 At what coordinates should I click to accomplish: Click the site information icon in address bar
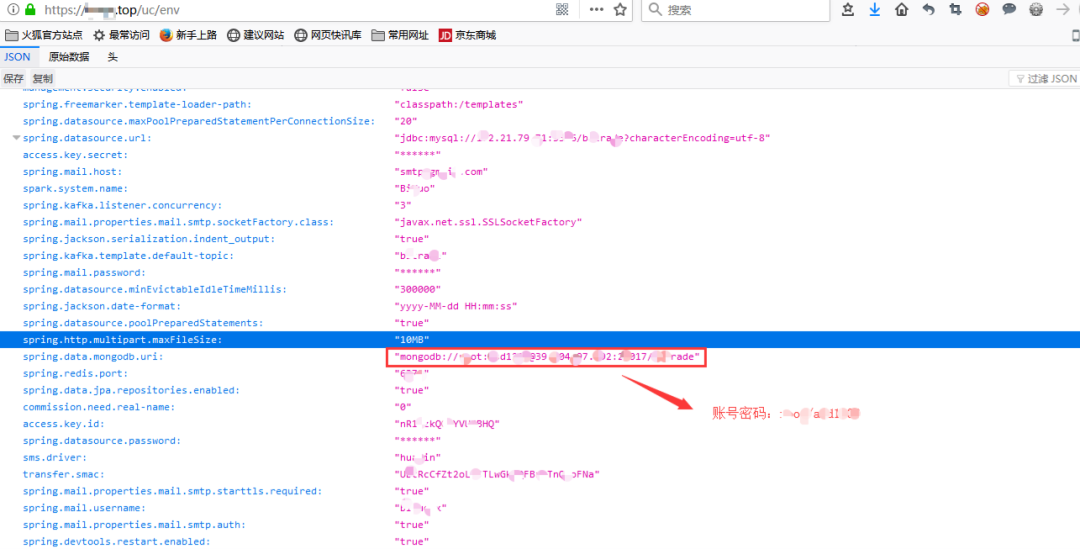tap(12, 10)
